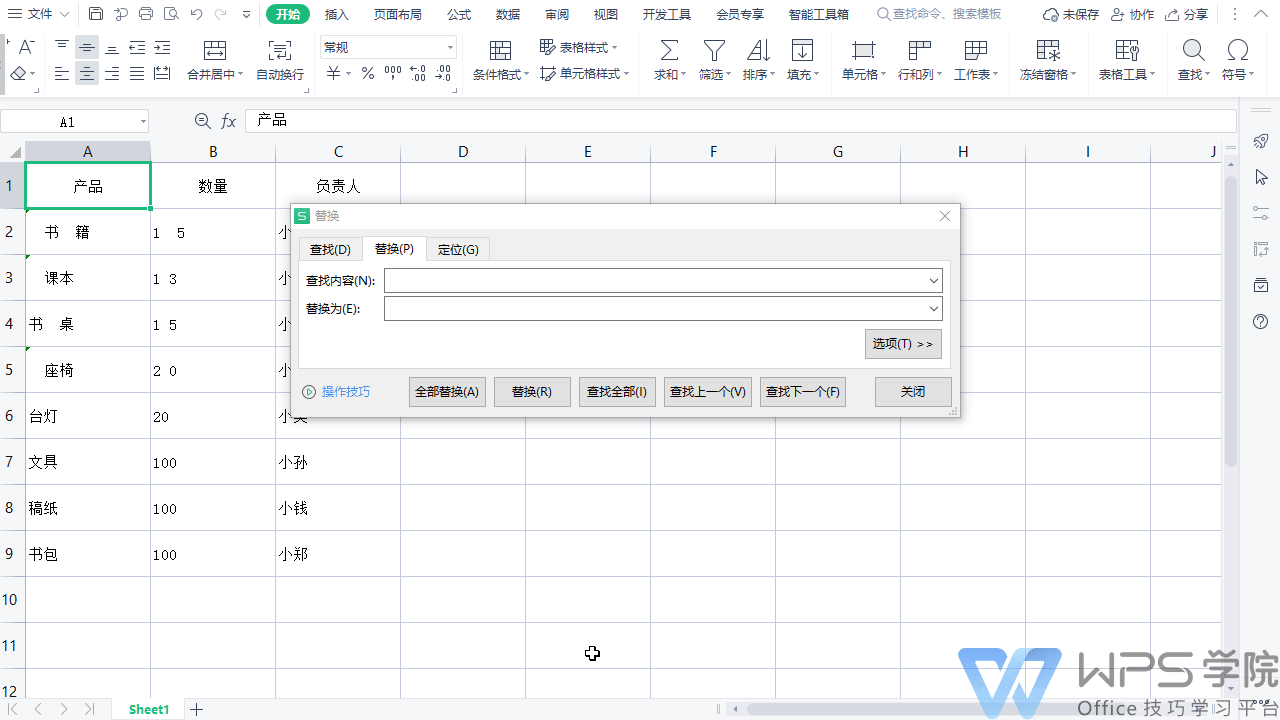This screenshot has height=720, width=1280.
Task: Click the 查找全部(I) button
Action: pos(617,392)
